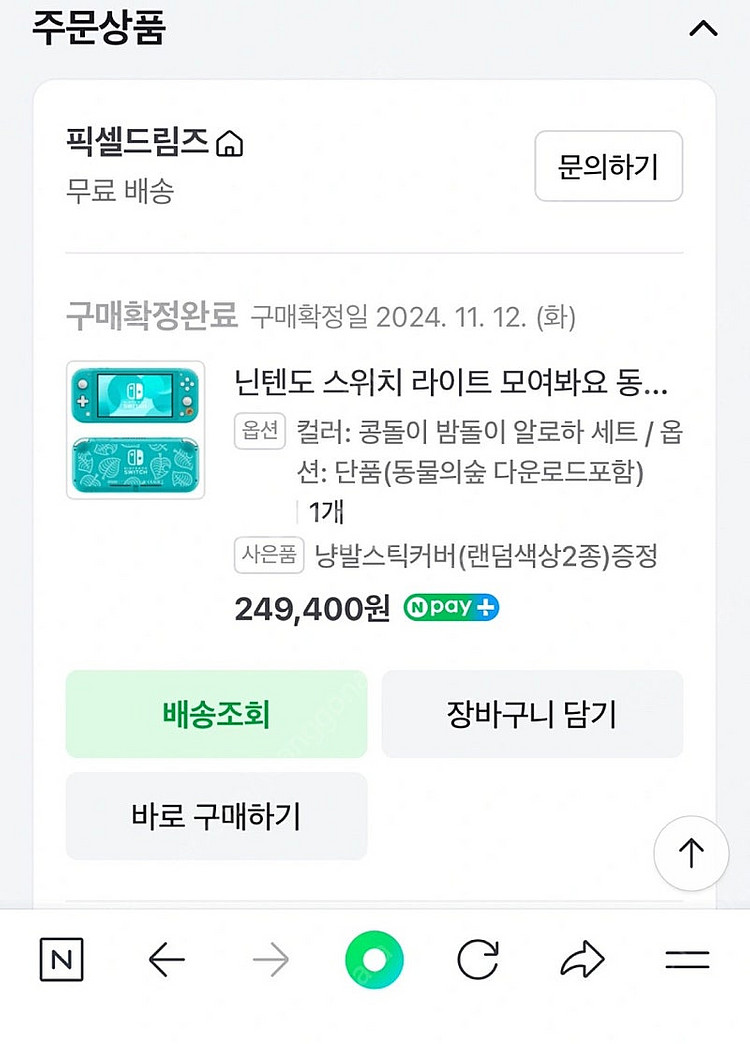
Task: Open the Naver N home icon
Action: click(62, 961)
